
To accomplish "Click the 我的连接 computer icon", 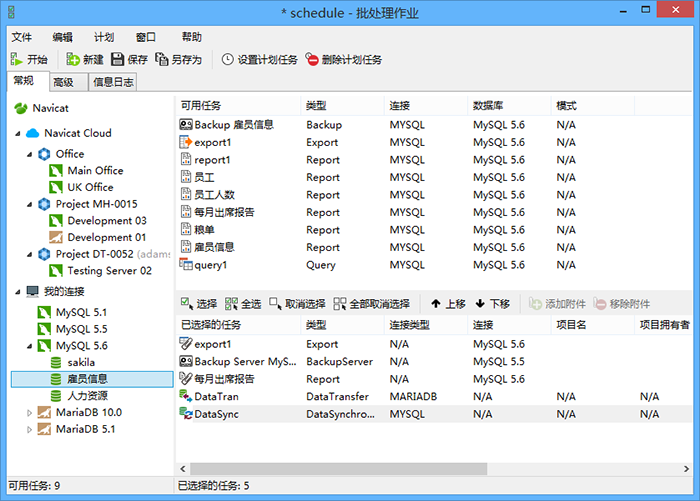I will [x=33, y=292].
